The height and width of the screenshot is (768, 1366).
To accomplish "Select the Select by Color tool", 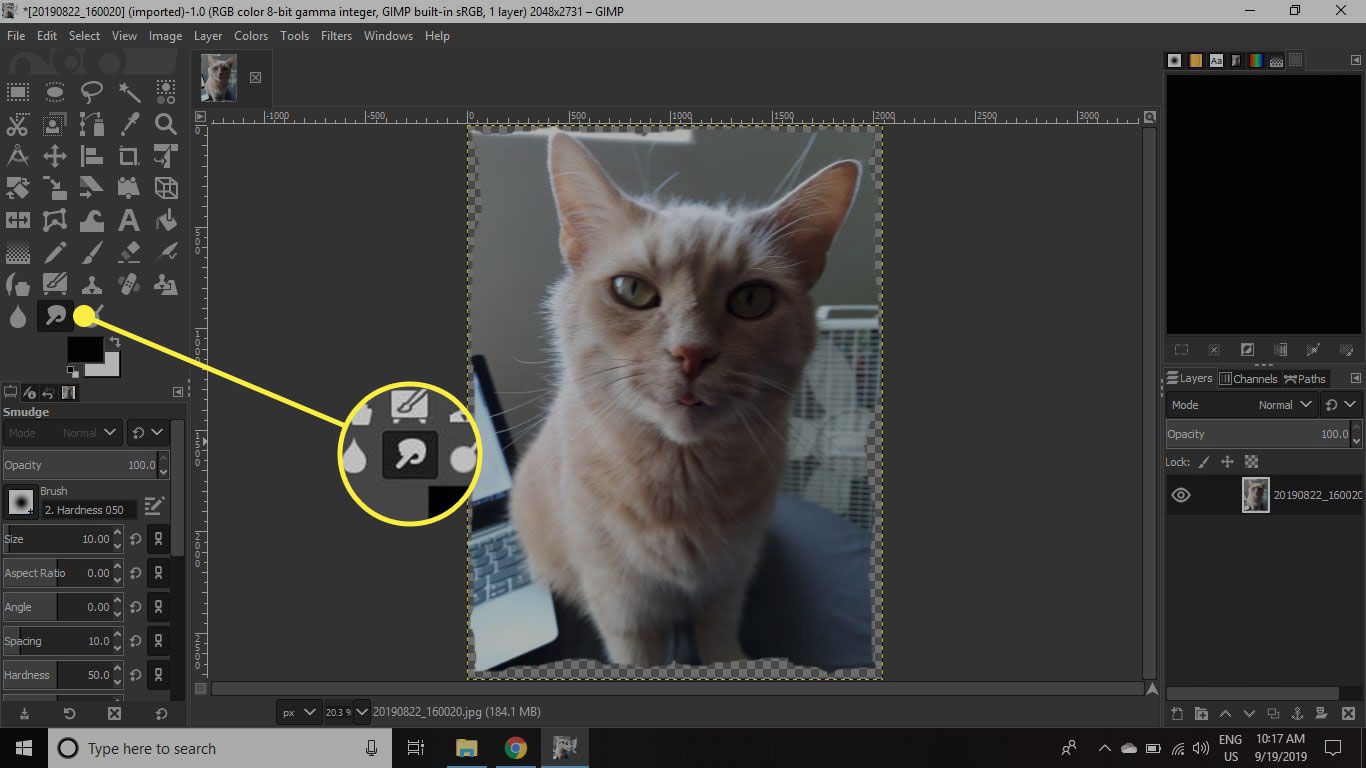I will click(x=166, y=93).
